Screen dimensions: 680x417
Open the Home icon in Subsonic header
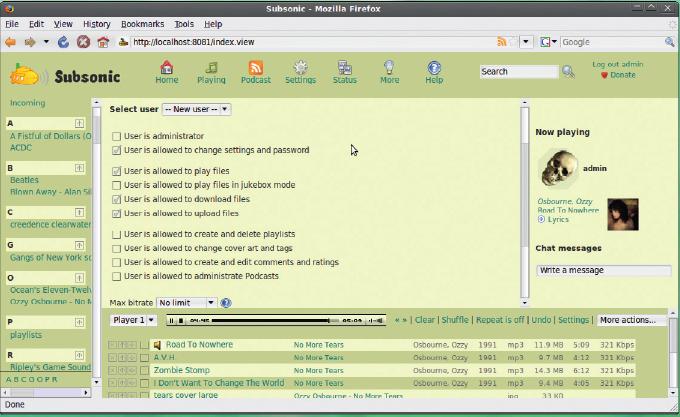(167, 68)
